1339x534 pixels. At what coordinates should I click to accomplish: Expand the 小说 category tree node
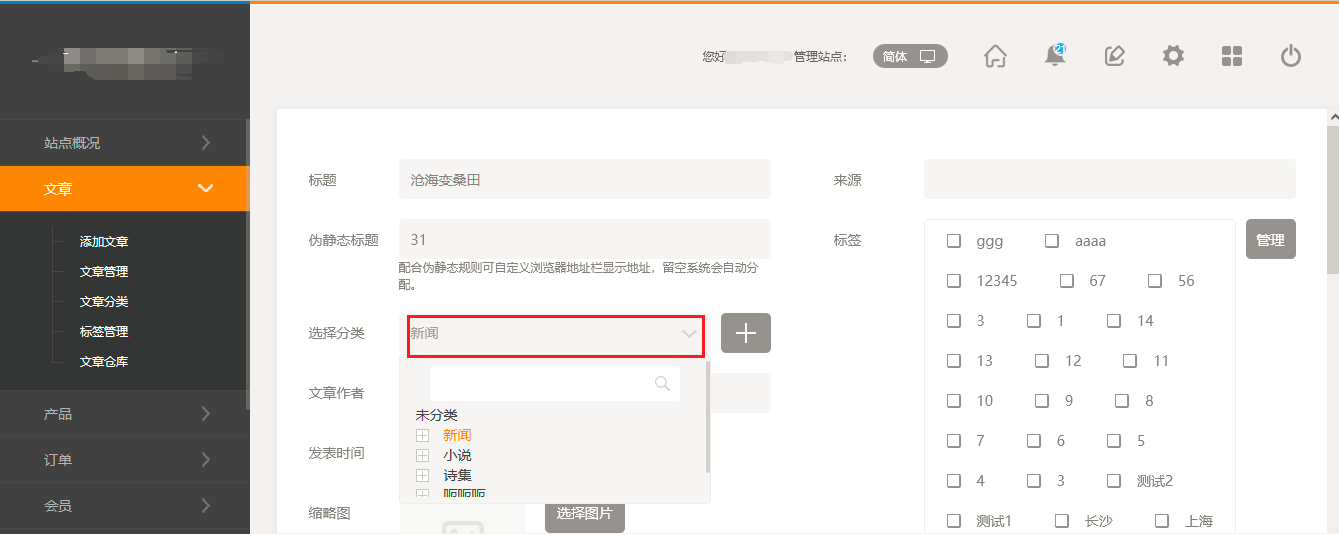pos(422,456)
